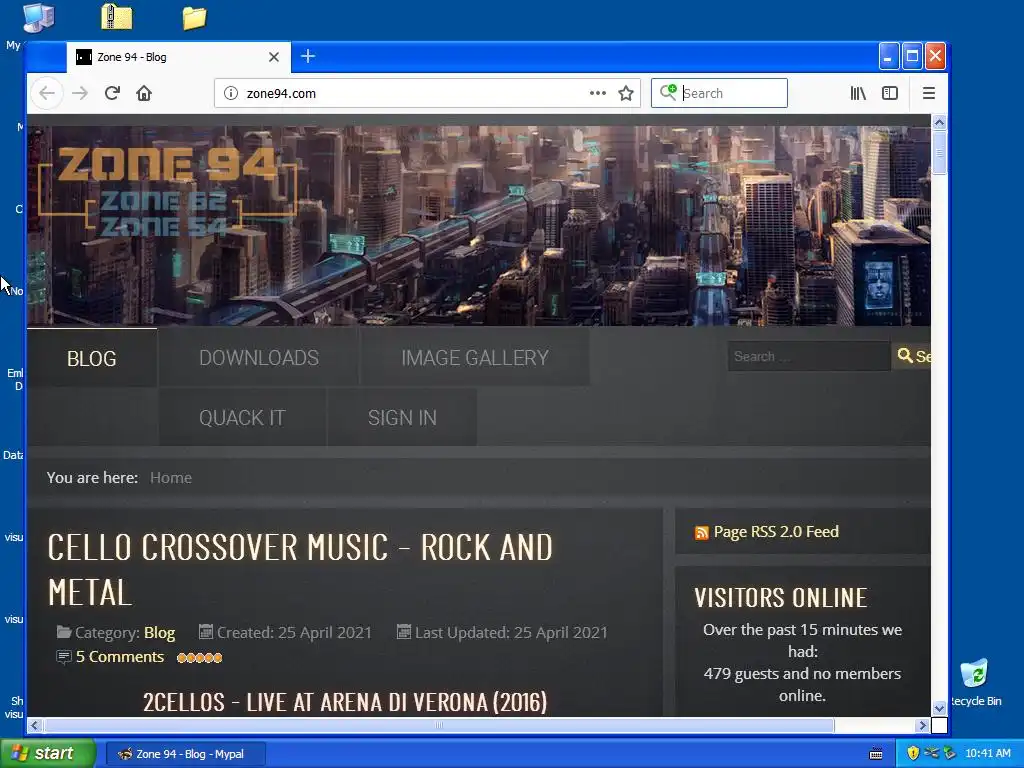This screenshot has width=1024, height=768.
Task: Click the Last Updated: 25 April 2021 text
Action: click(511, 633)
